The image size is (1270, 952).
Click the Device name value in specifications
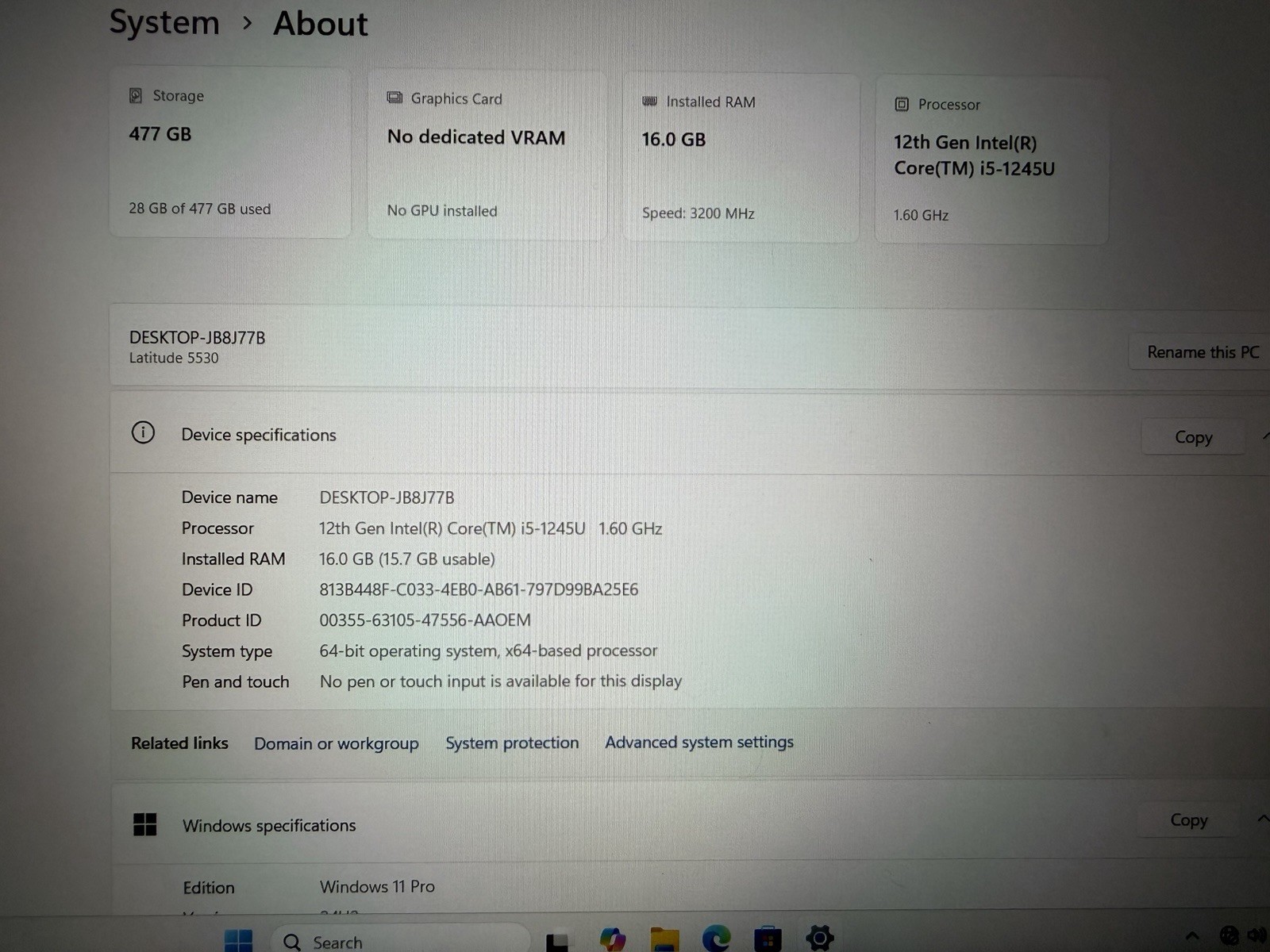tap(387, 497)
